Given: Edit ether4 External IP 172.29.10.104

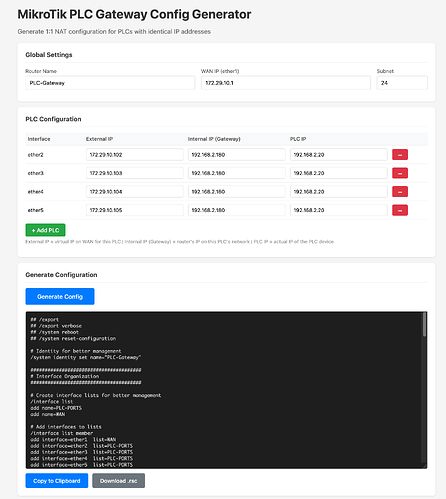Looking at the screenshot, I should (135, 192).
